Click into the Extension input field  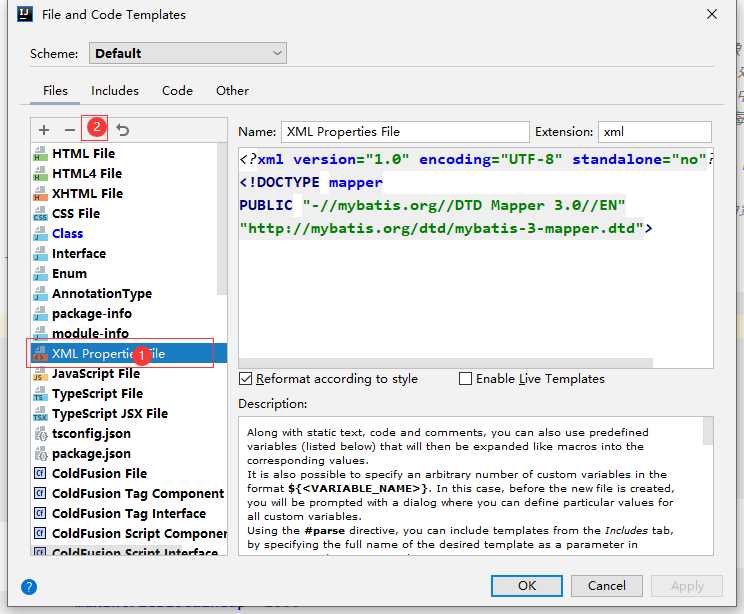[655, 132]
